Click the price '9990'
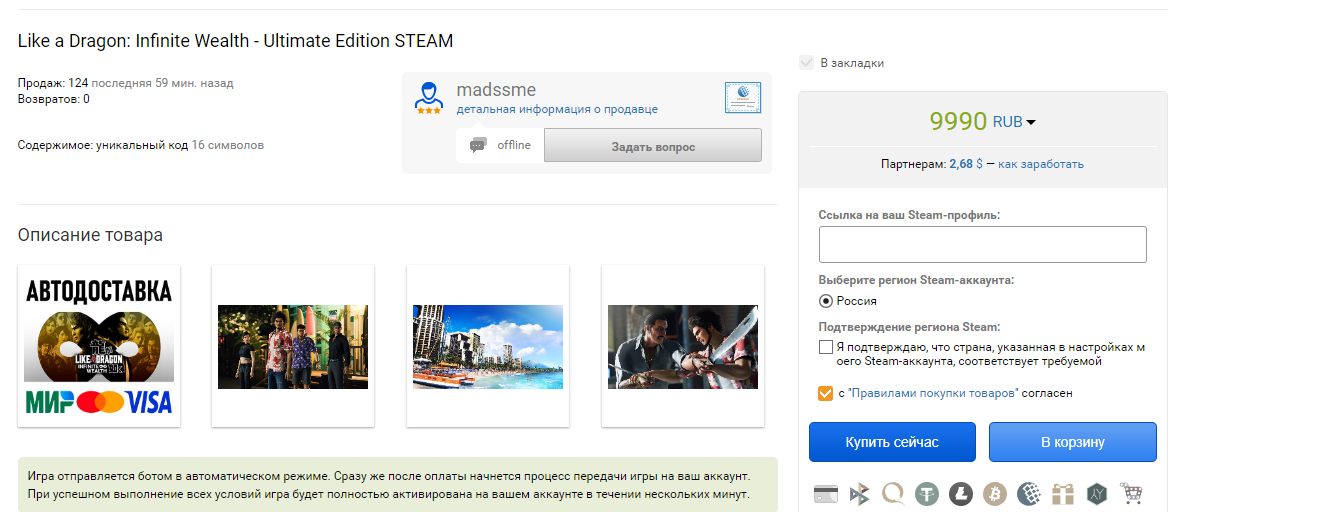Image resolution: width=1318 pixels, height=512 pixels. pyautogui.click(x=958, y=121)
